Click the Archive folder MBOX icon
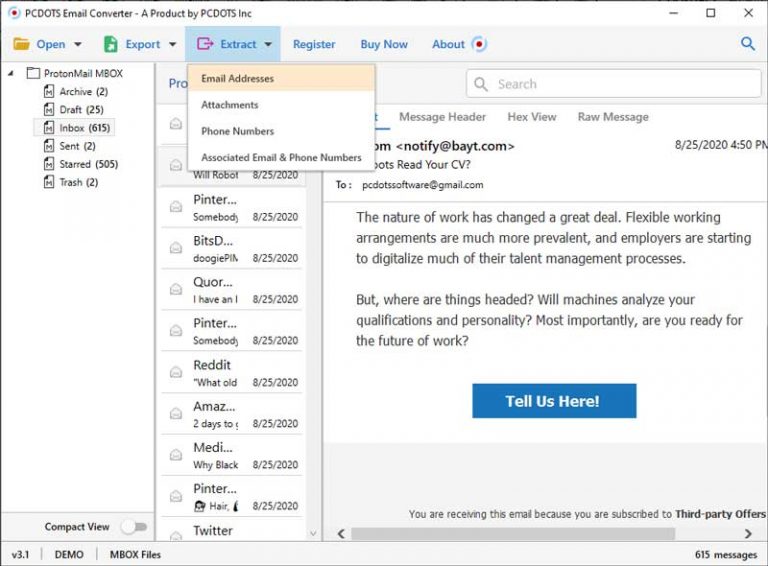Viewport: 768px width, 566px height. 49,92
